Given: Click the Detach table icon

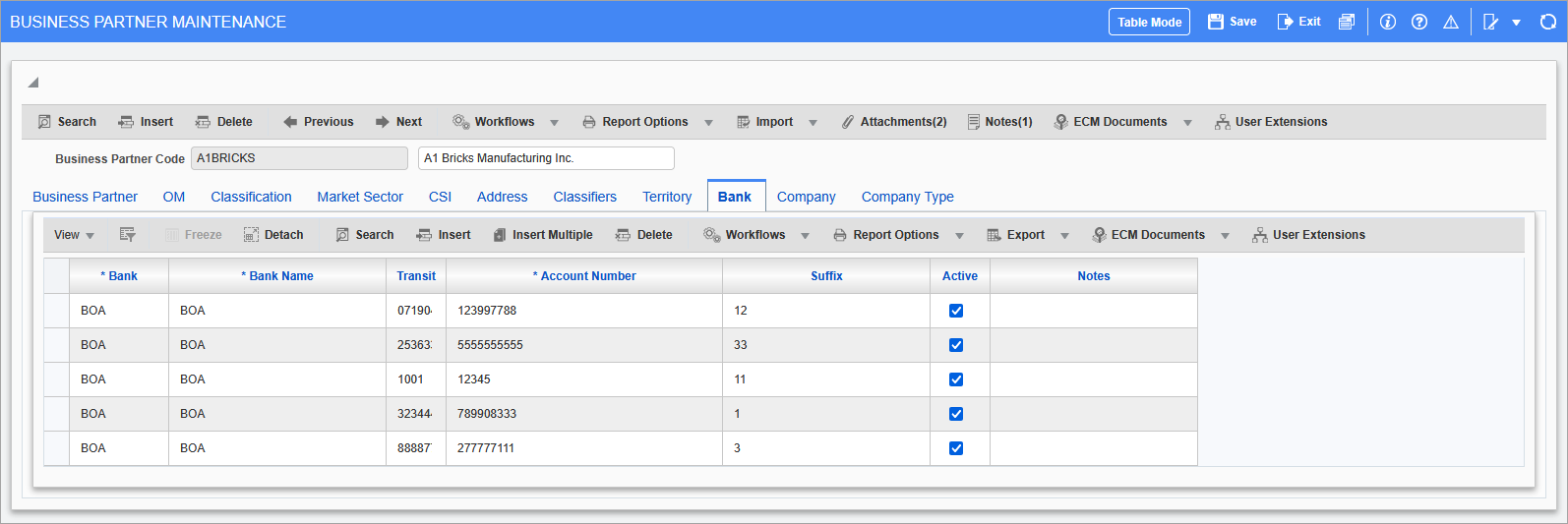Looking at the screenshot, I should click(x=251, y=235).
